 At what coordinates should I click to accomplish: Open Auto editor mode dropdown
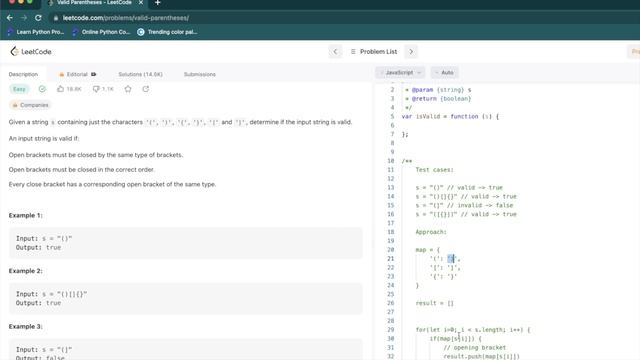444,73
